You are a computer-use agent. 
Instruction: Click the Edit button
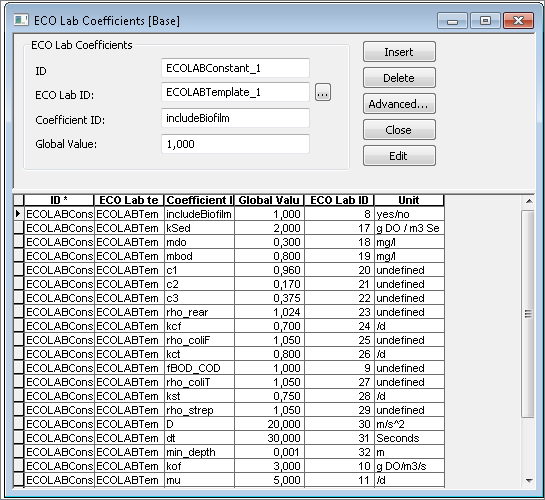click(399, 156)
